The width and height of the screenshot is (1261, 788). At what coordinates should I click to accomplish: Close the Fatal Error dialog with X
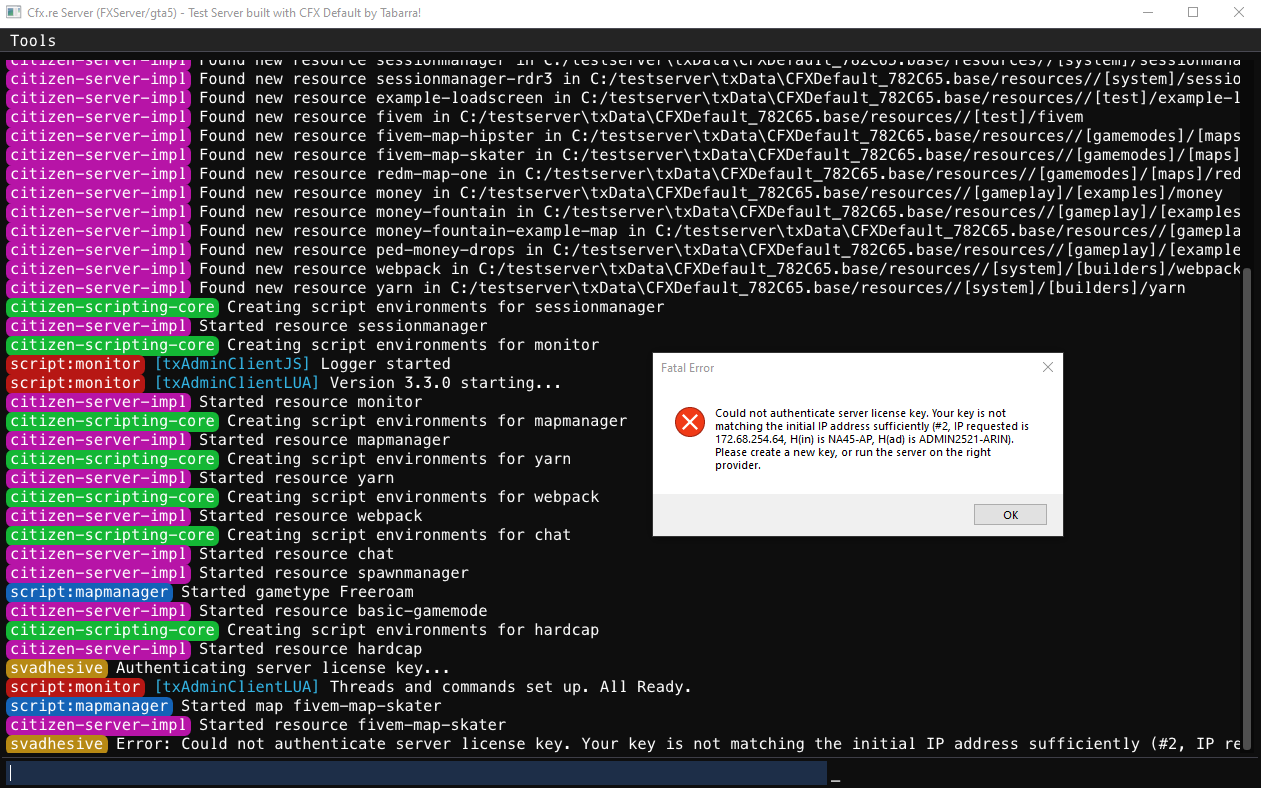[1048, 367]
